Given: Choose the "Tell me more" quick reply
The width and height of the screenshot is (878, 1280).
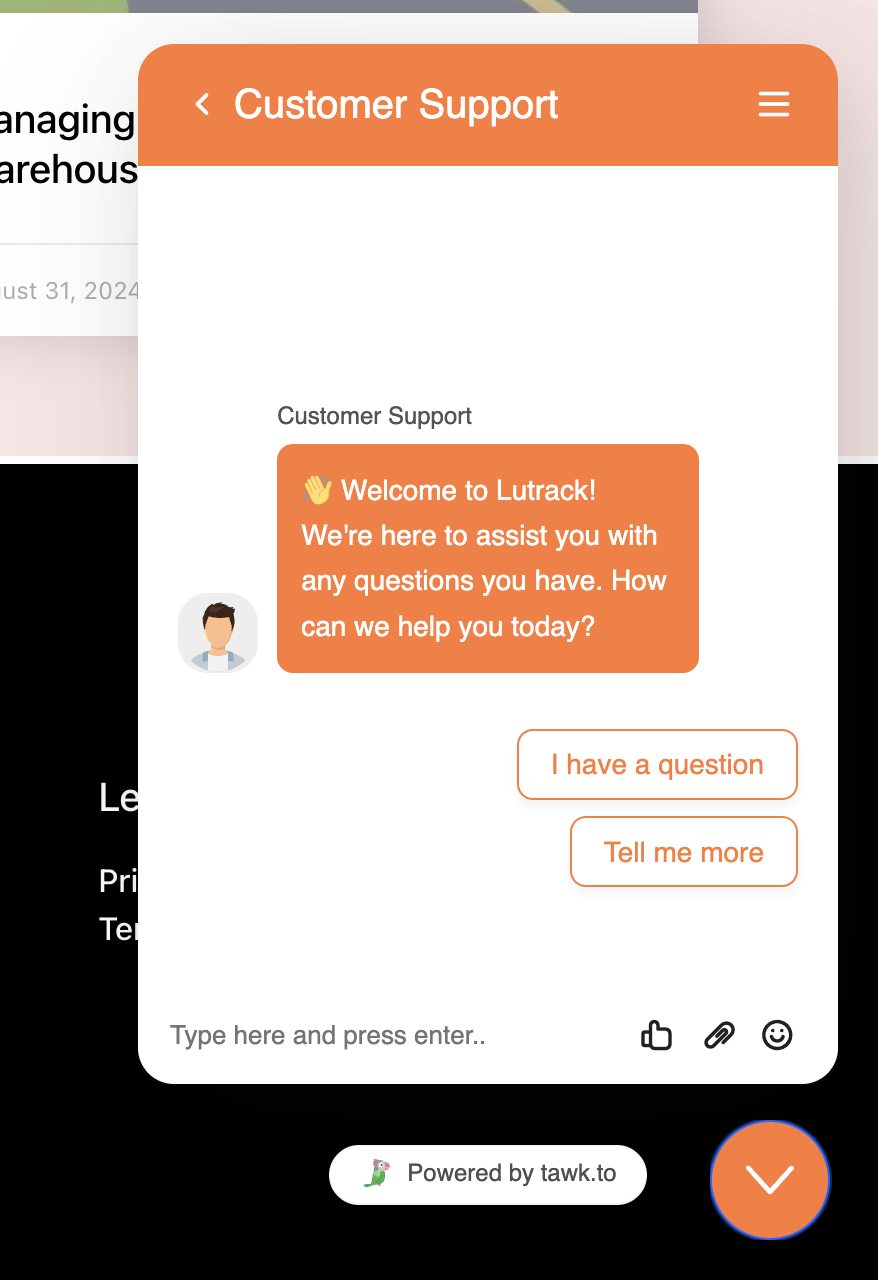Looking at the screenshot, I should [683, 852].
